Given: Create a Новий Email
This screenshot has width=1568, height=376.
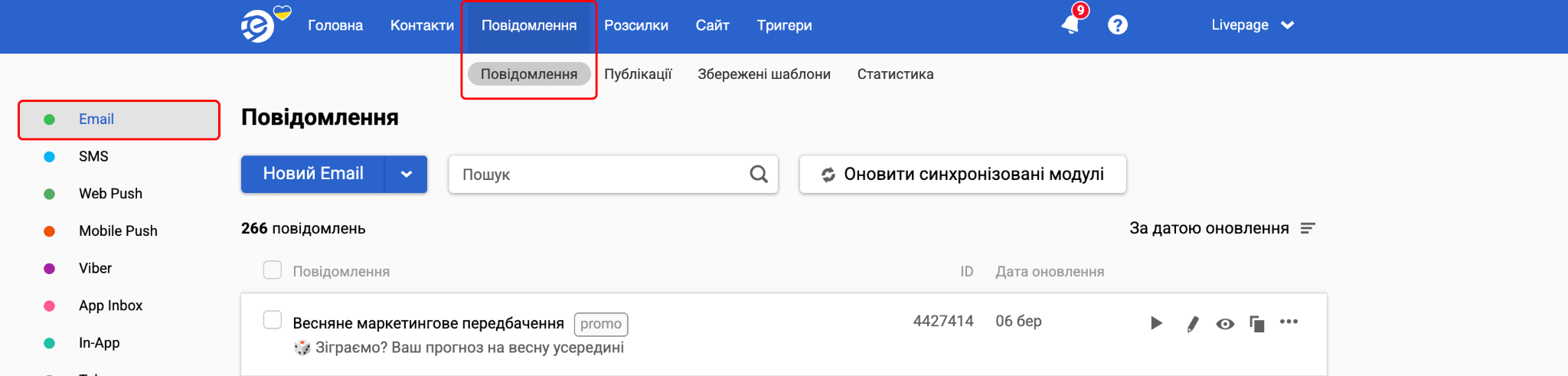Looking at the screenshot, I should 313,174.
